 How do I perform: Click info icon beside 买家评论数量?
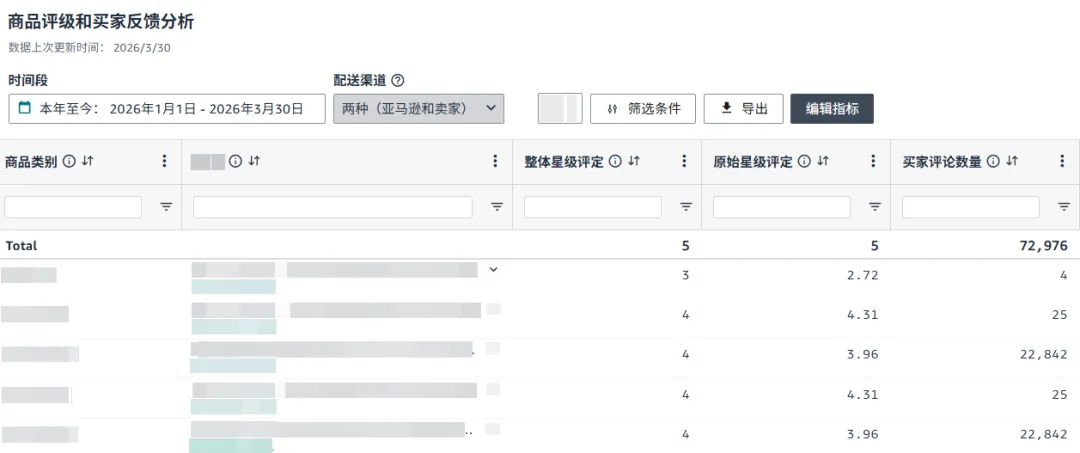(993, 161)
